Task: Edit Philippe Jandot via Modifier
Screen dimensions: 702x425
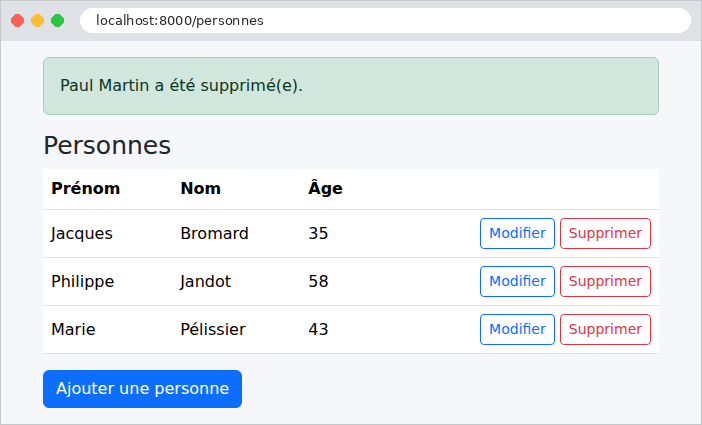Action: coord(517,281)
